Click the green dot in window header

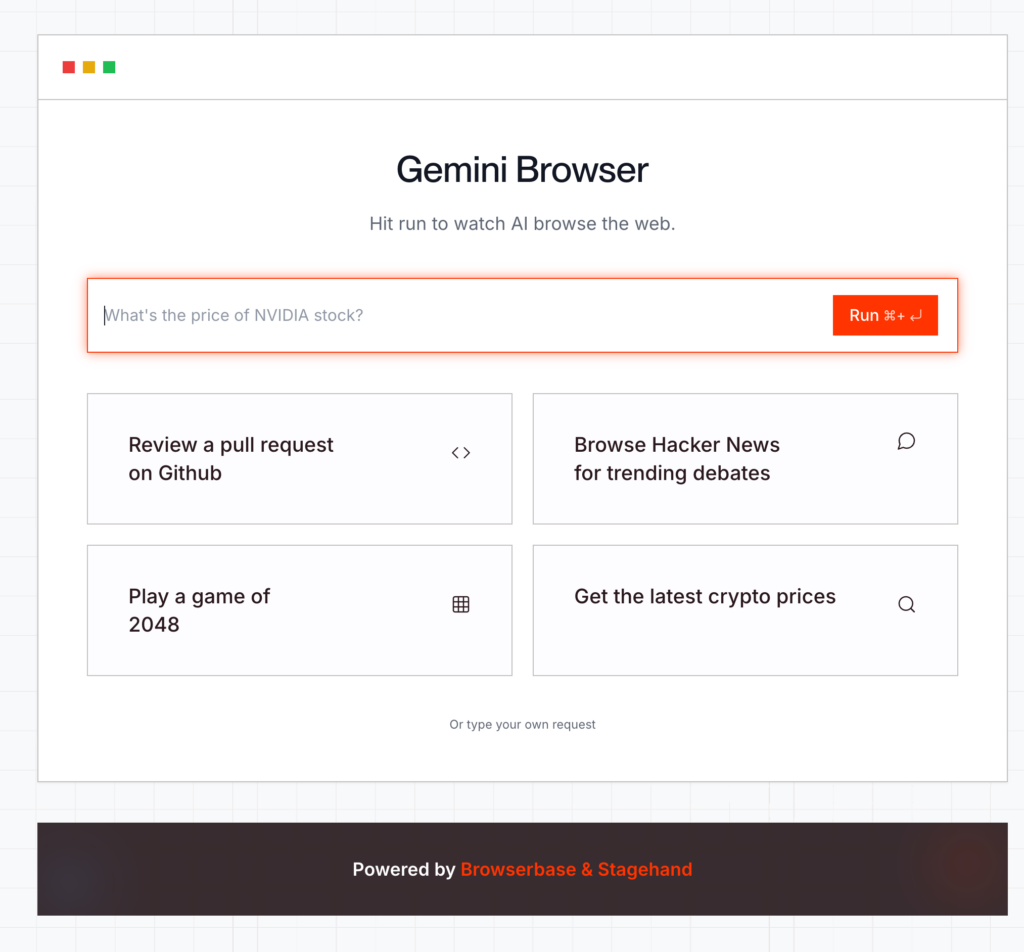(109, 67)
